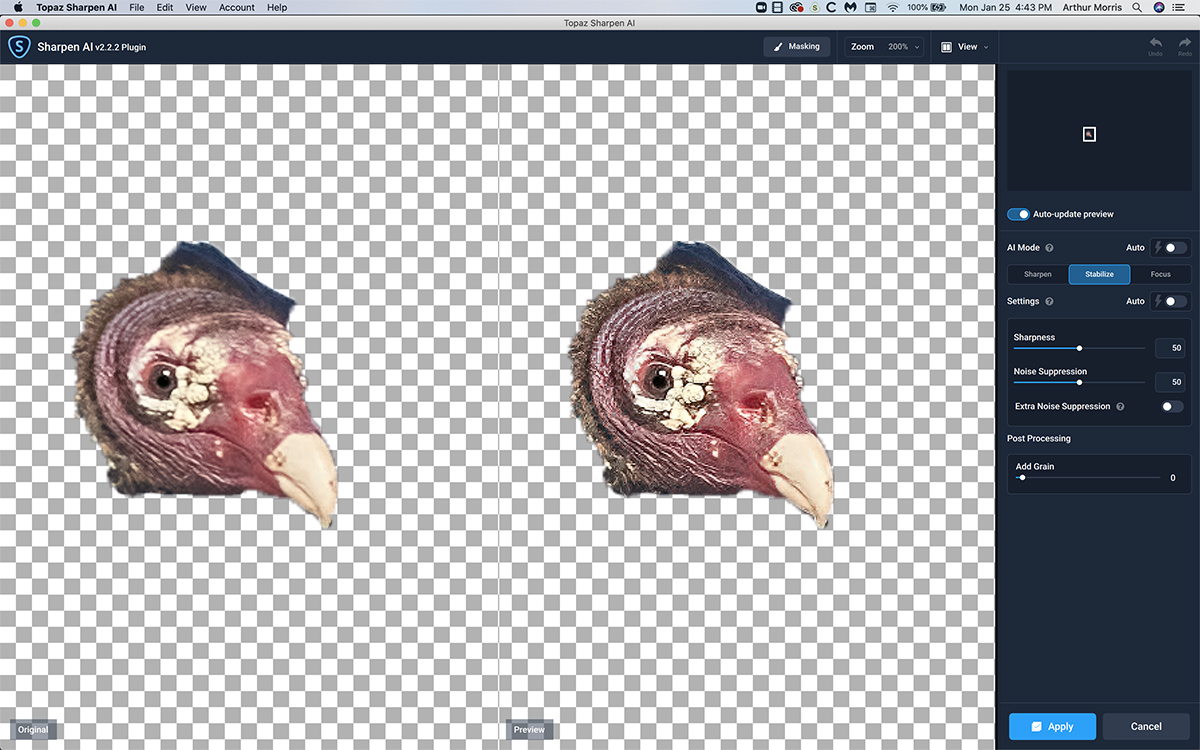The image size is (1200, 750).
Task: Expand the View dropdown chevron
Action: click(986, 47)
